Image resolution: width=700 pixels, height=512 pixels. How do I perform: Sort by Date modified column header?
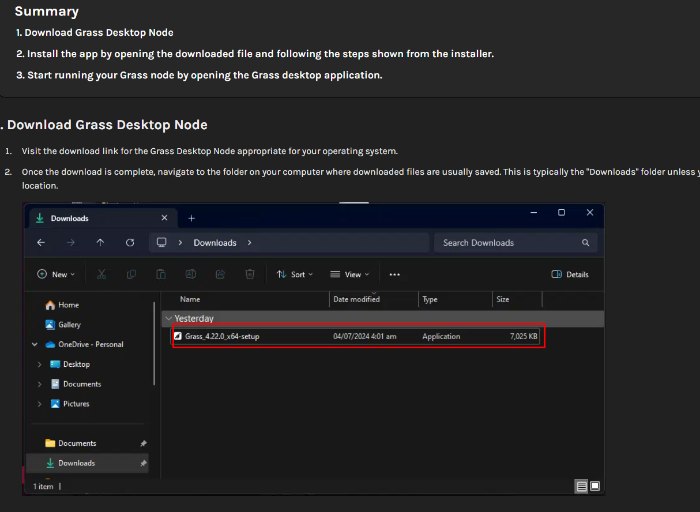tap(356, 299)
